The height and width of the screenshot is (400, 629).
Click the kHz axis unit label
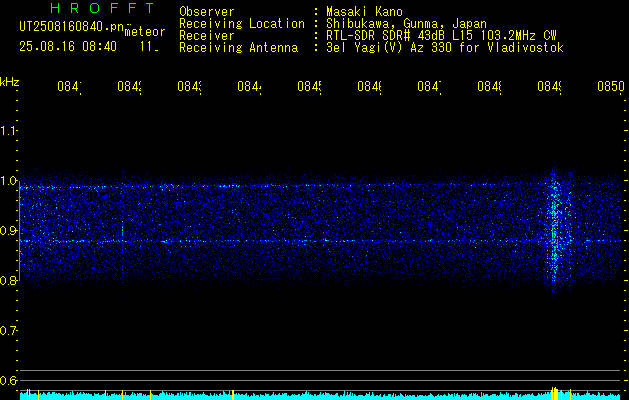pyautogui.click(x=9, y=82)
